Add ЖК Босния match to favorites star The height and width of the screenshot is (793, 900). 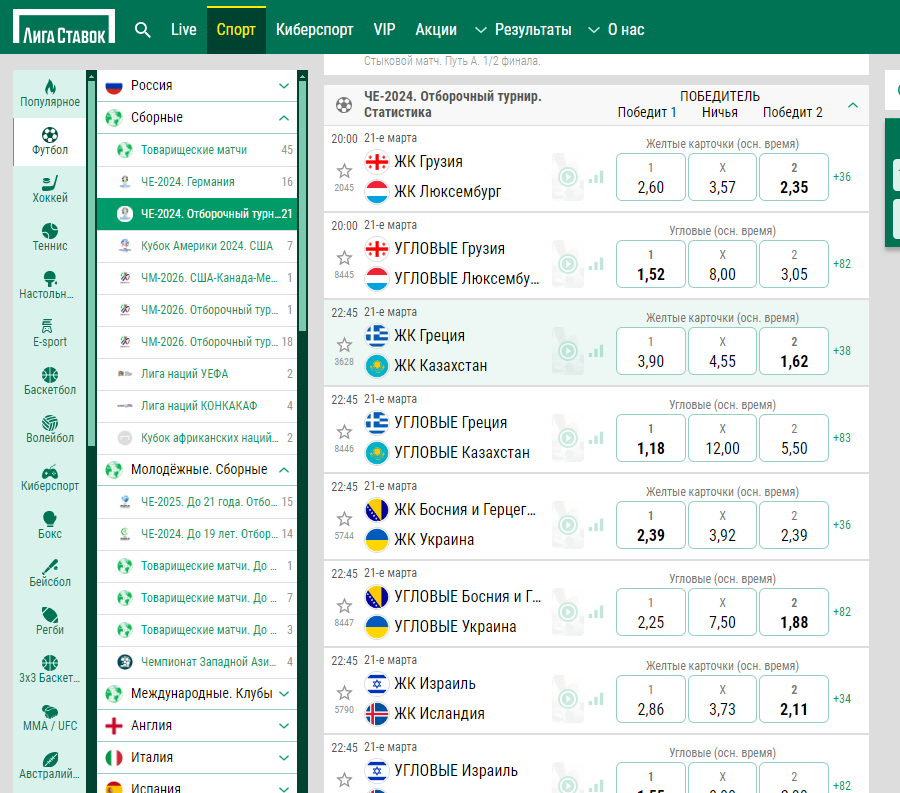pos(344,519)
